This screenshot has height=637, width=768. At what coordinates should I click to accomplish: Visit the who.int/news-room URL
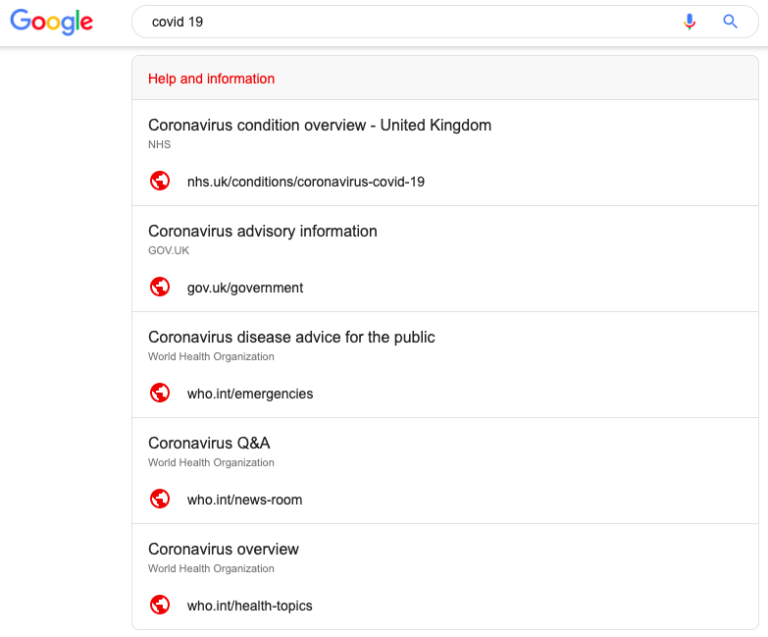pos(244,500)
